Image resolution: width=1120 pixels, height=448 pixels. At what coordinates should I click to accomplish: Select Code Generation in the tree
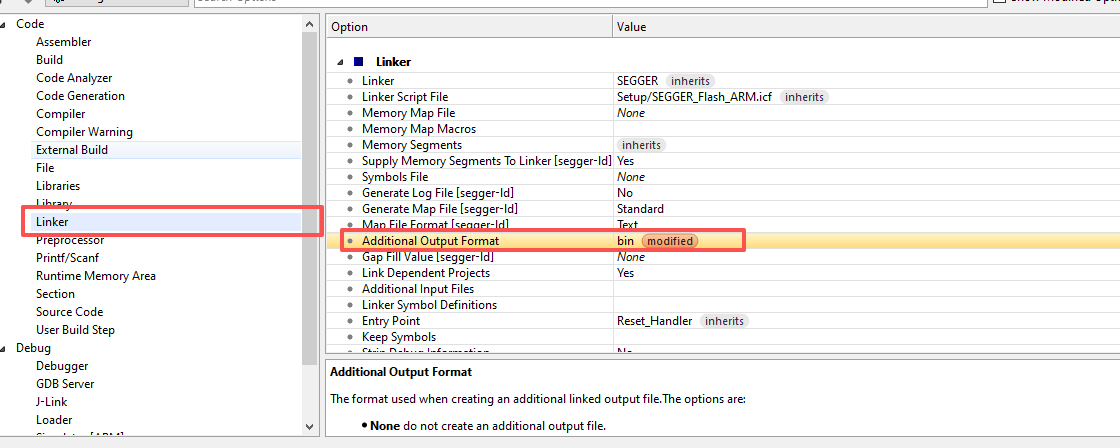80,96
